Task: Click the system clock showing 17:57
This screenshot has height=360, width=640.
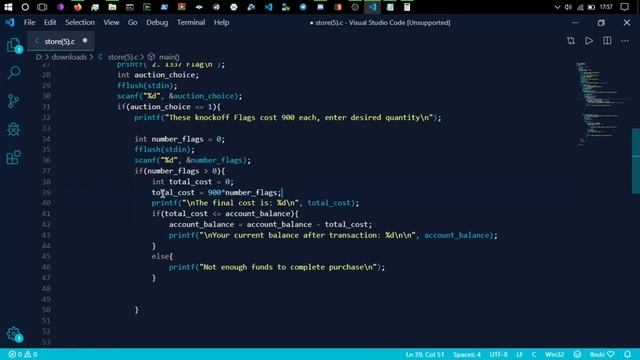Action: [606, 7]
